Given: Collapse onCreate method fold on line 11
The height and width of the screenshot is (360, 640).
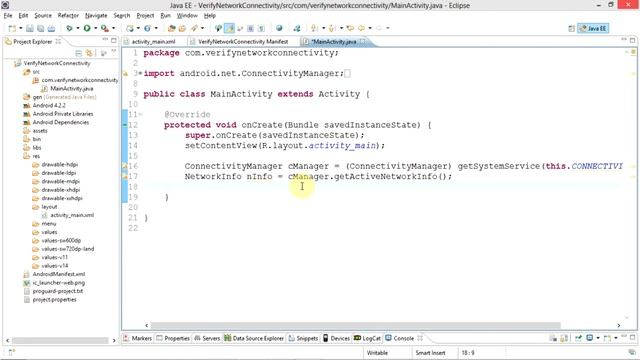Looking at the screenshot, I should (x=140, y=115).
